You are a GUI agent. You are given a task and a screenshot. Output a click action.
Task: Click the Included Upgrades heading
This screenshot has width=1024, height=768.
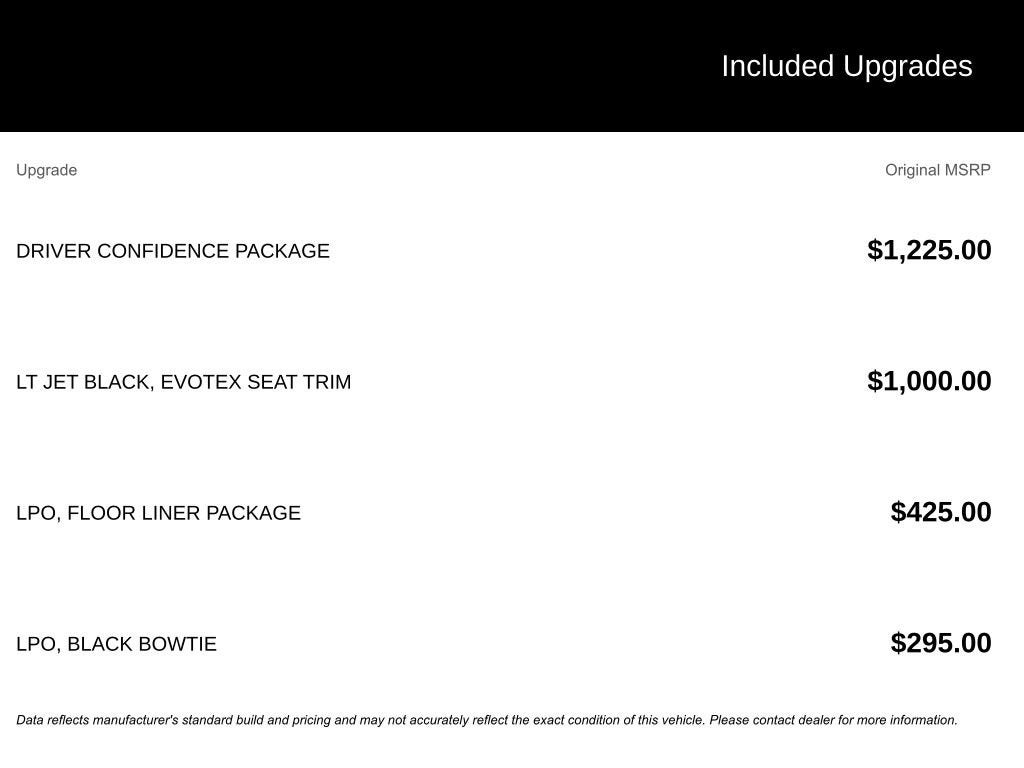[846, 66]
